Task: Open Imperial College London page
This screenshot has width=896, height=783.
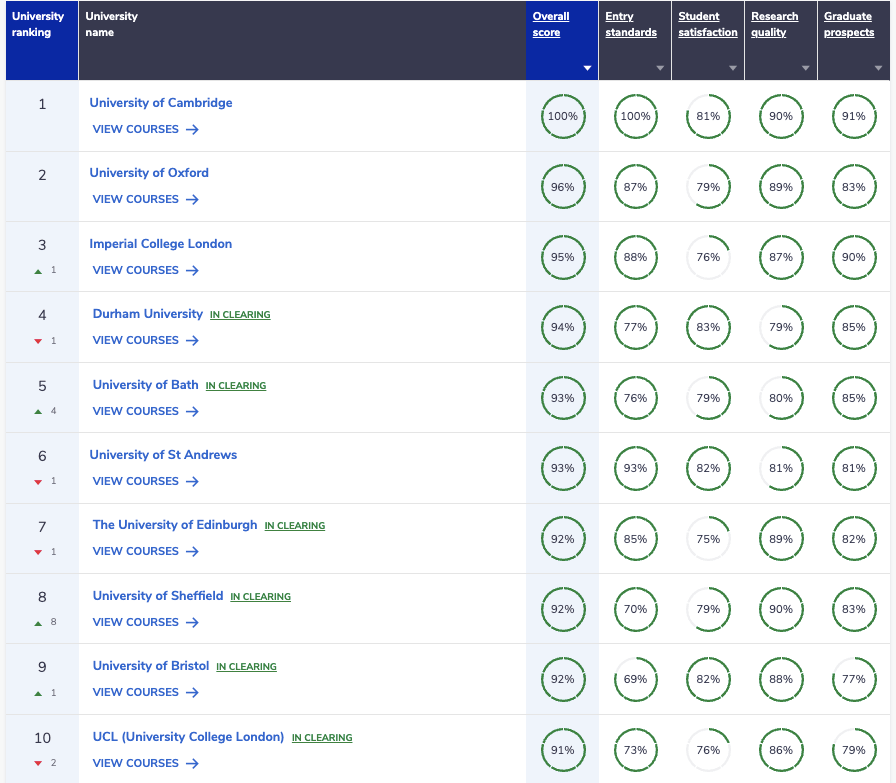Action: click(161, 243)
